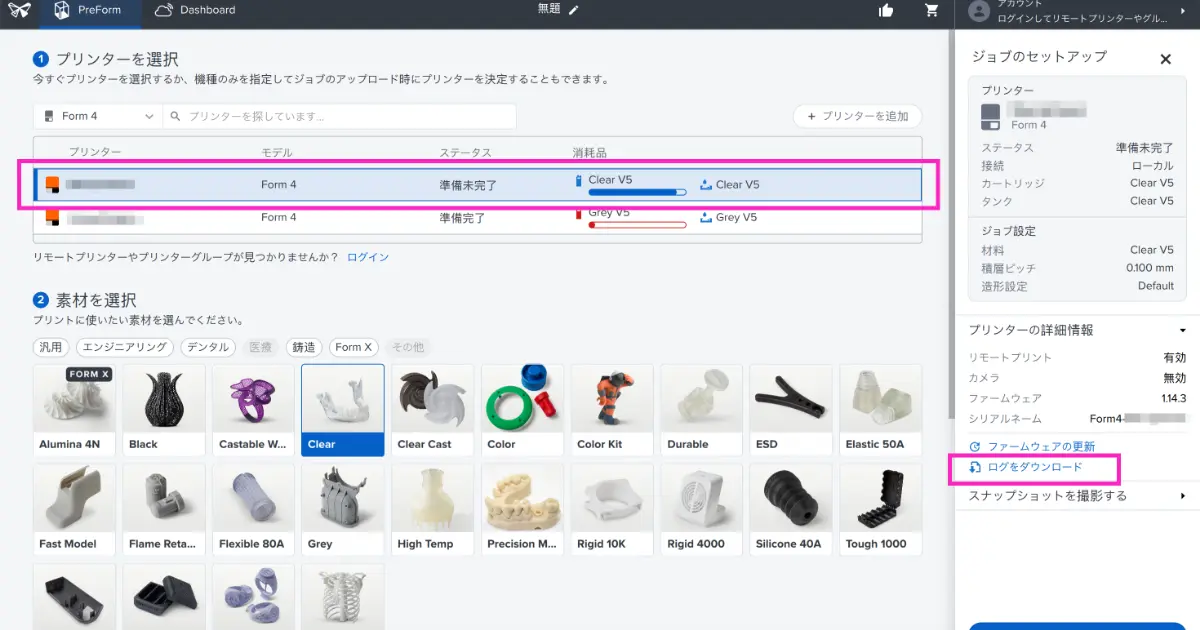The image size is (1200, 630).
Task: Select the 汎用 material filter
Action: click(51, 347)
